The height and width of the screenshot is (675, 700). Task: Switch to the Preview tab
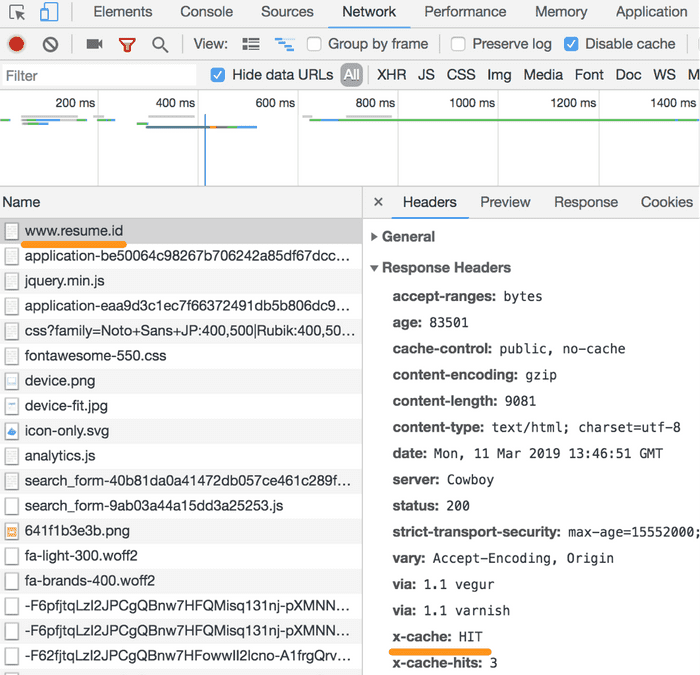505,202
